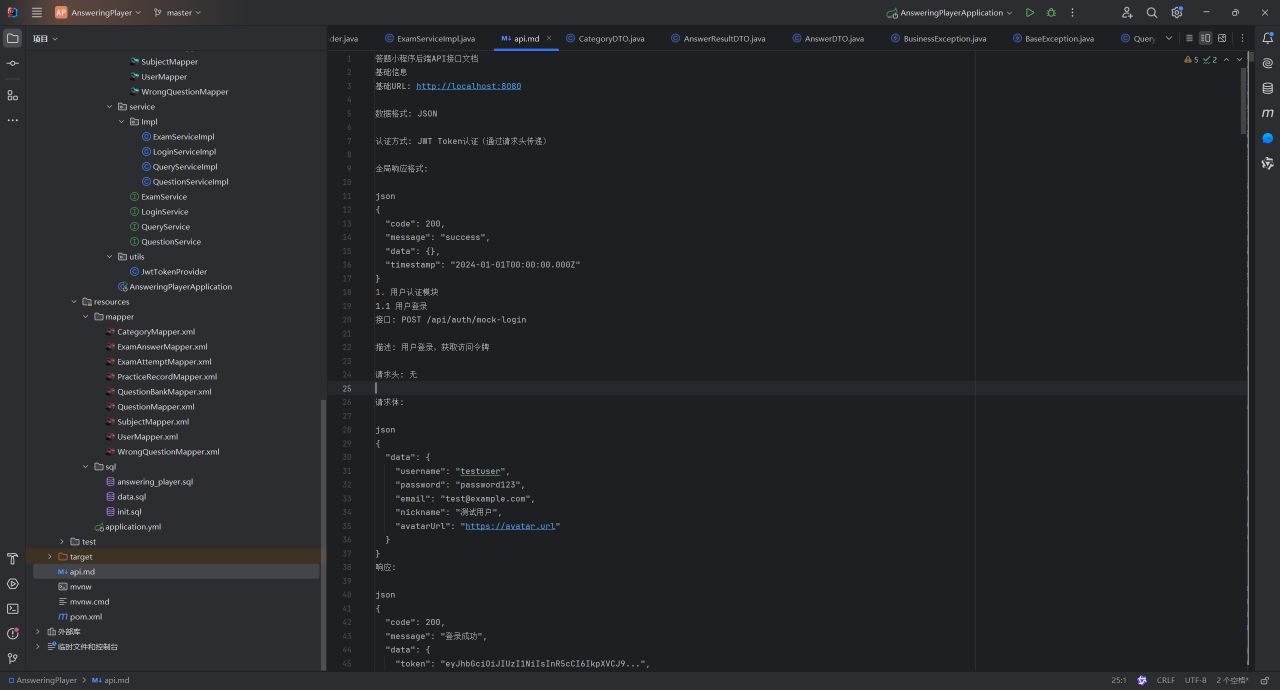This screenshot has width=1280, height=690.
Task: Open the Git tool window
Action: coord(13,659)
